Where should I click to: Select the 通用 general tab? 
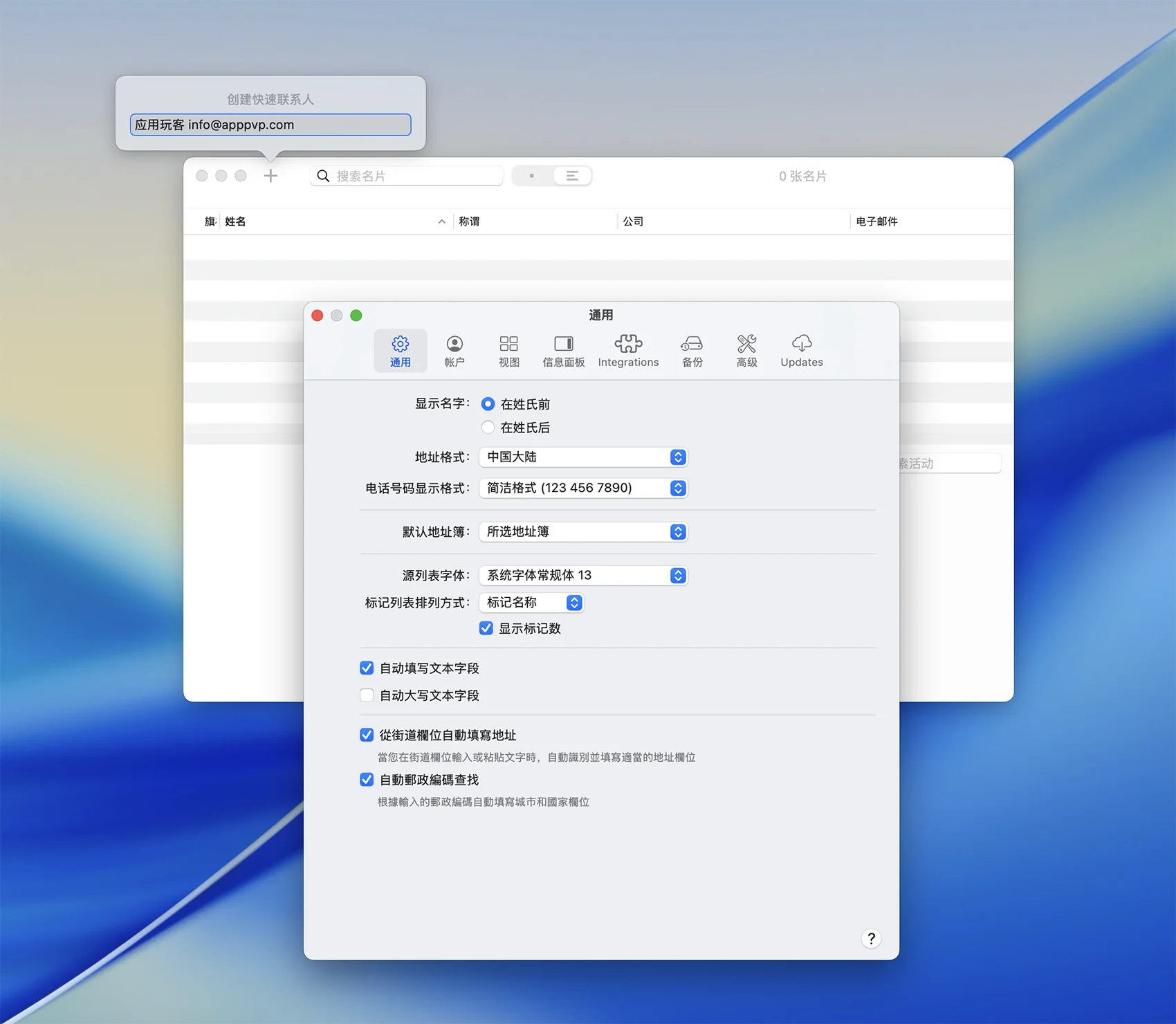(x=400, y=351)
